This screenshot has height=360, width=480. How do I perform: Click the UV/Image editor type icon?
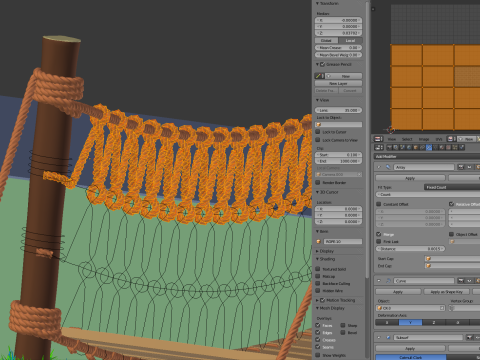(x=379, y=139)
